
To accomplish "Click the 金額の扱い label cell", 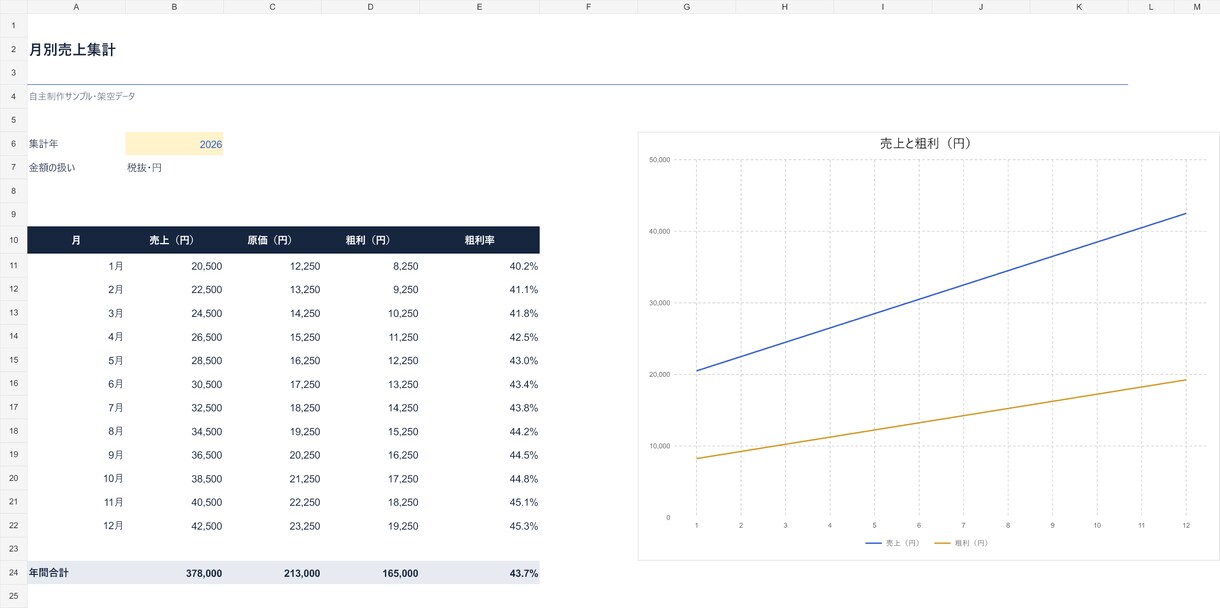I will coord(77,167).
